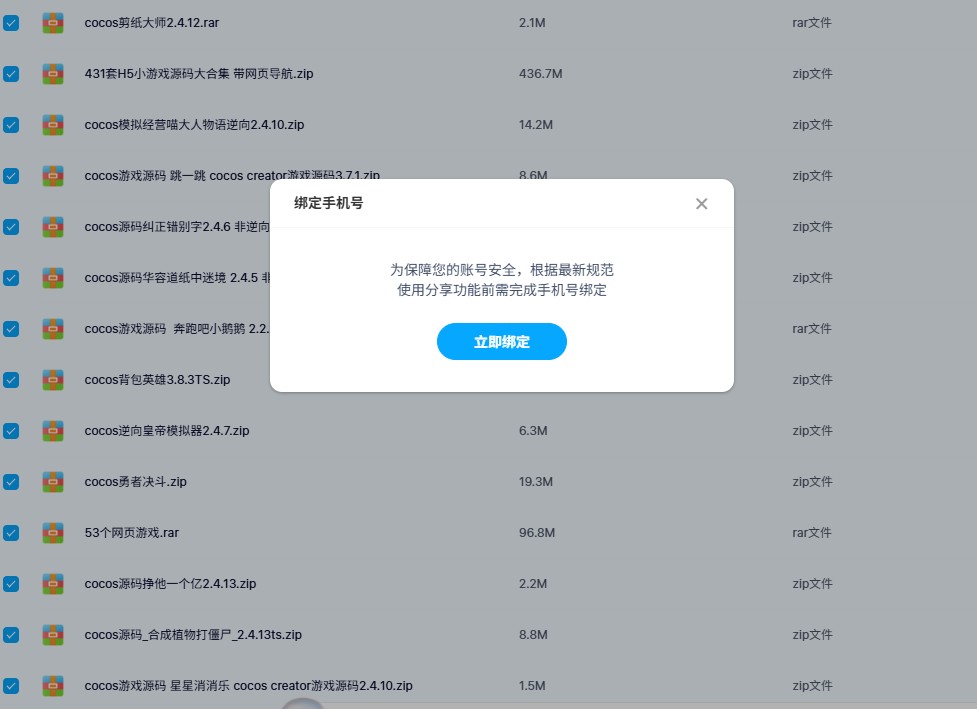The width and height of the screenshot is (977, 709).
Task: Click rar文件 type of 53个网页游戏.rar row
Action: (812, 533)
